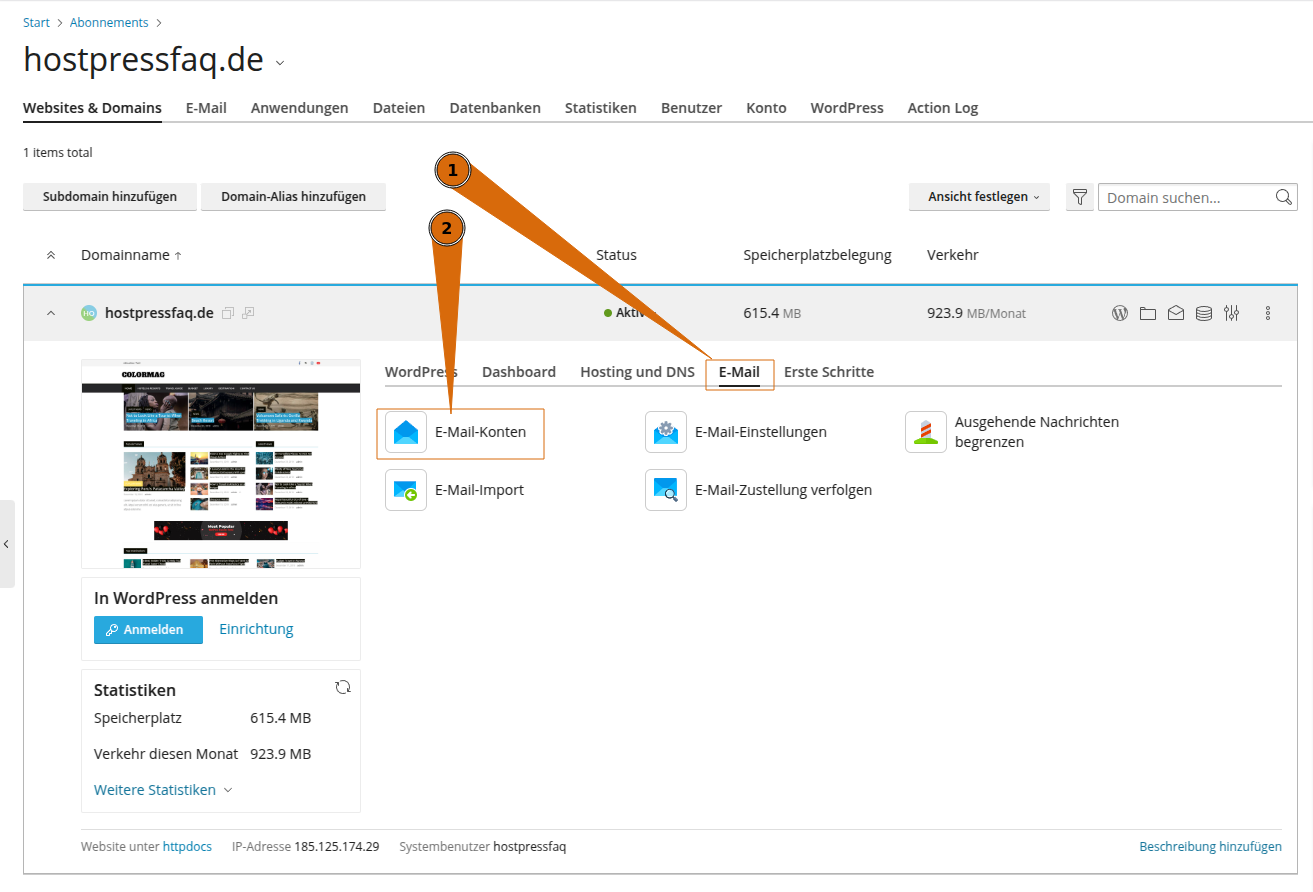1313x892 pixels.
Task: Open the E-Mail-Import link
Action: point(479,490)
